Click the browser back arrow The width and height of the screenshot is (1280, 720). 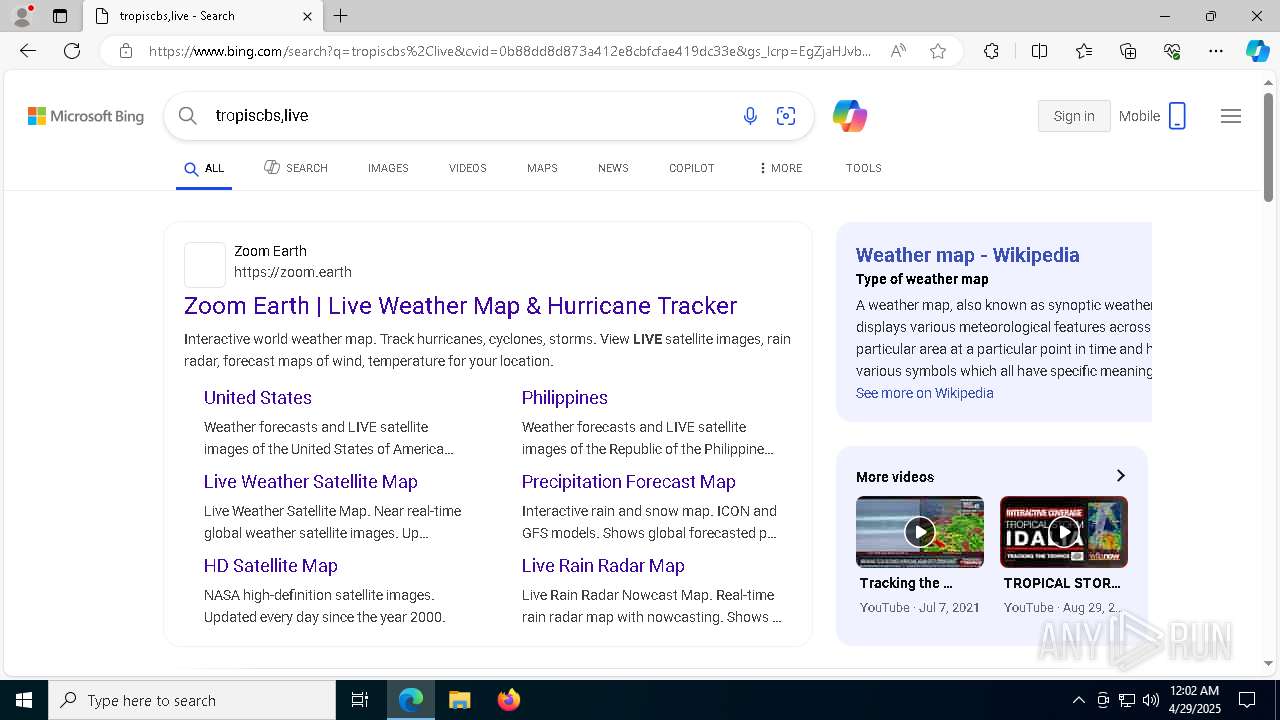coord(28,51)
